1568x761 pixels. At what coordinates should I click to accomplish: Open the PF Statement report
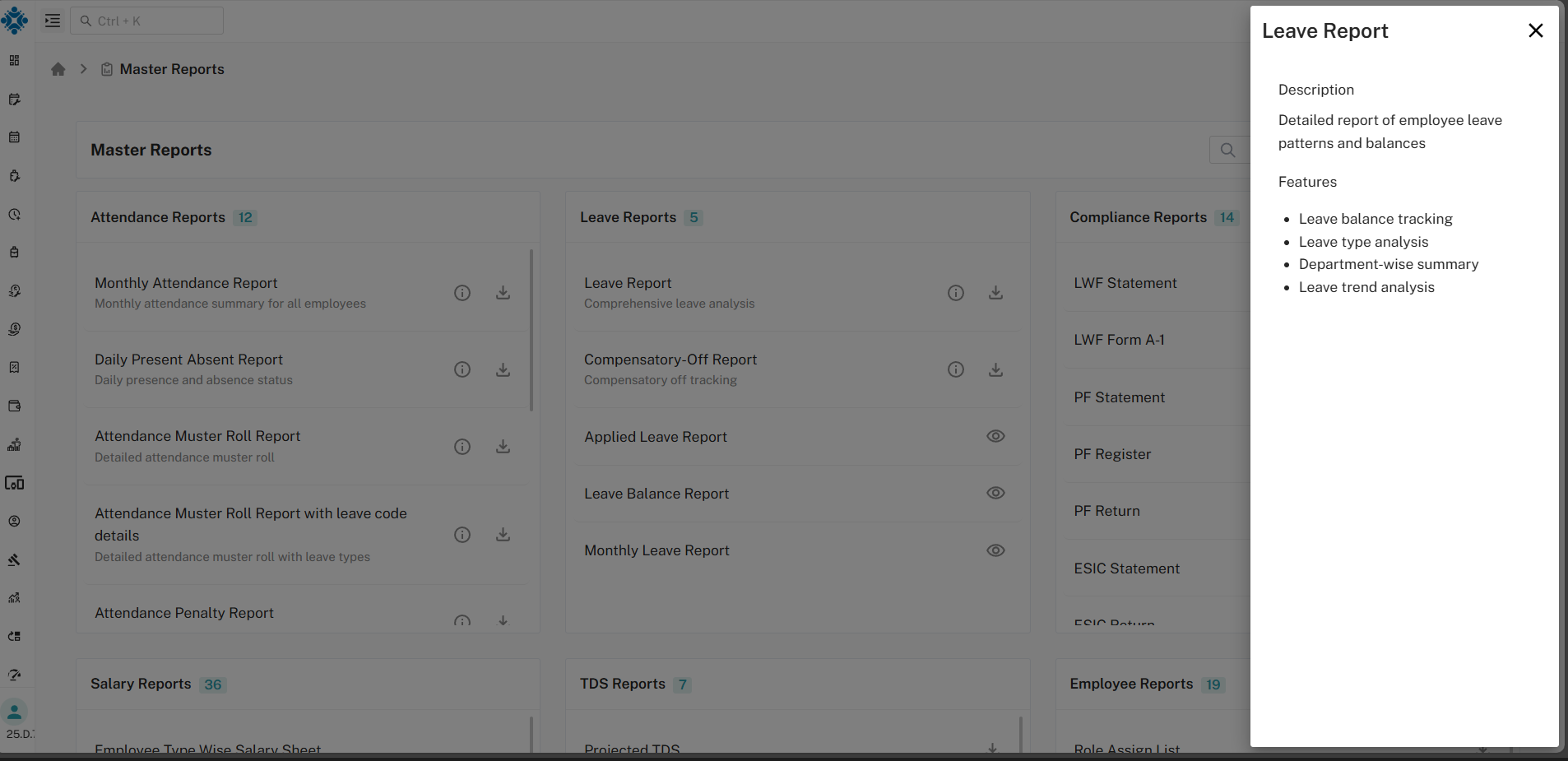point(1119,397)
